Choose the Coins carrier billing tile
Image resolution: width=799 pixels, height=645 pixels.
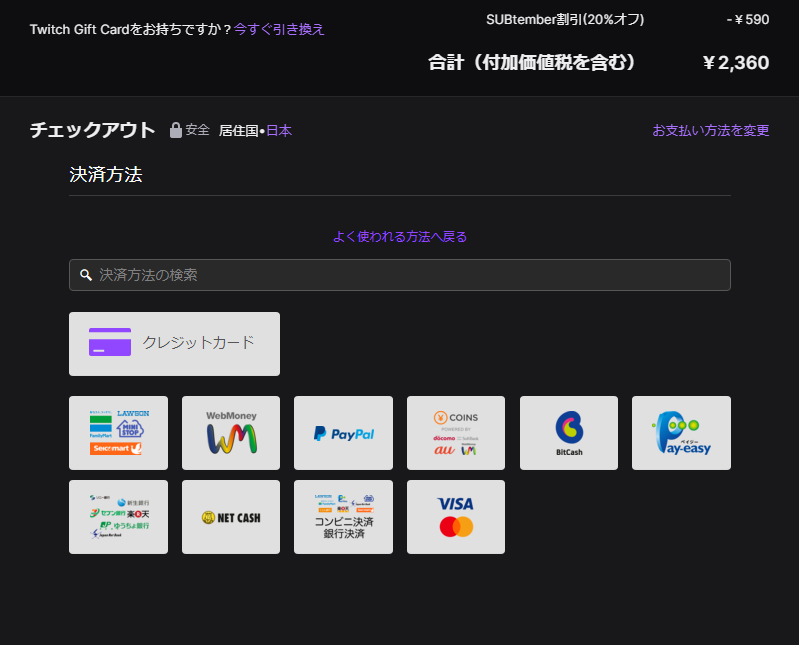pyautogui.click(x=456, y=433)
